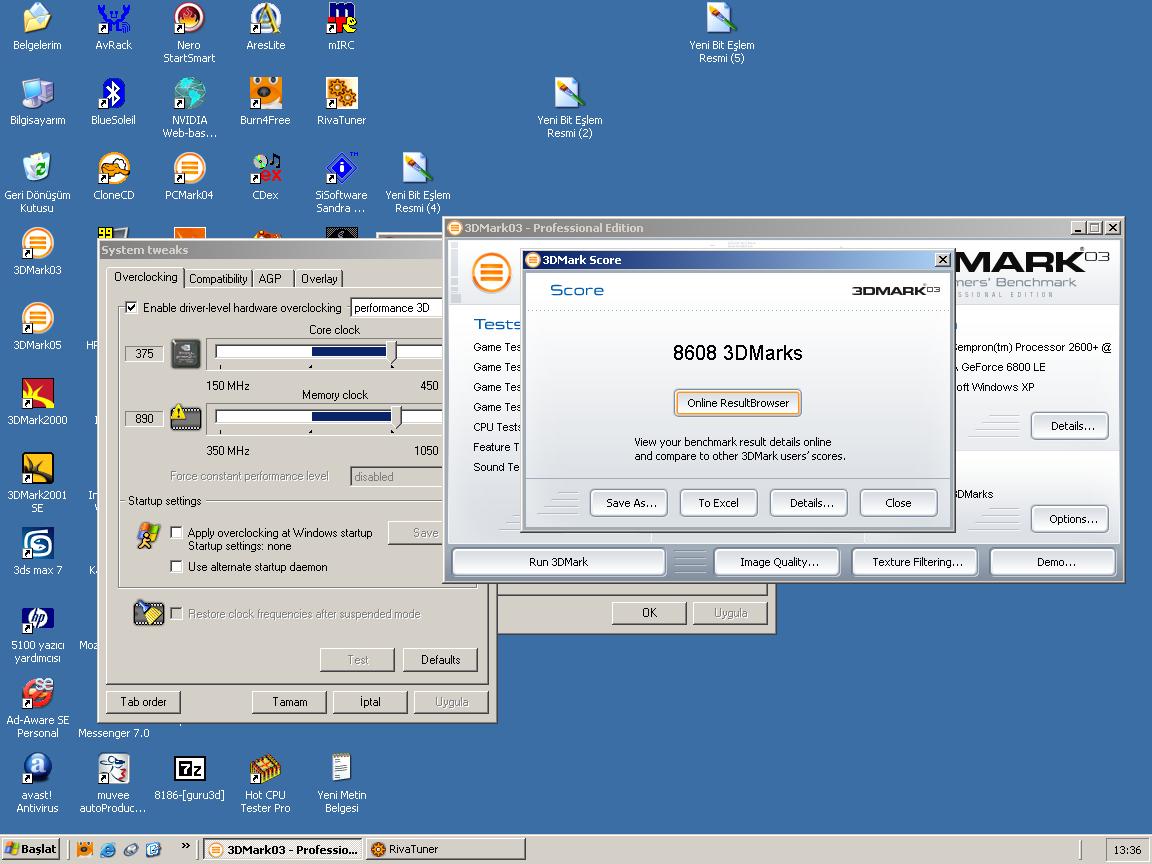Click the Başlat start button
Viewport: 1152px width, 864px height.
pyautogui.click(x=31, y=849)
